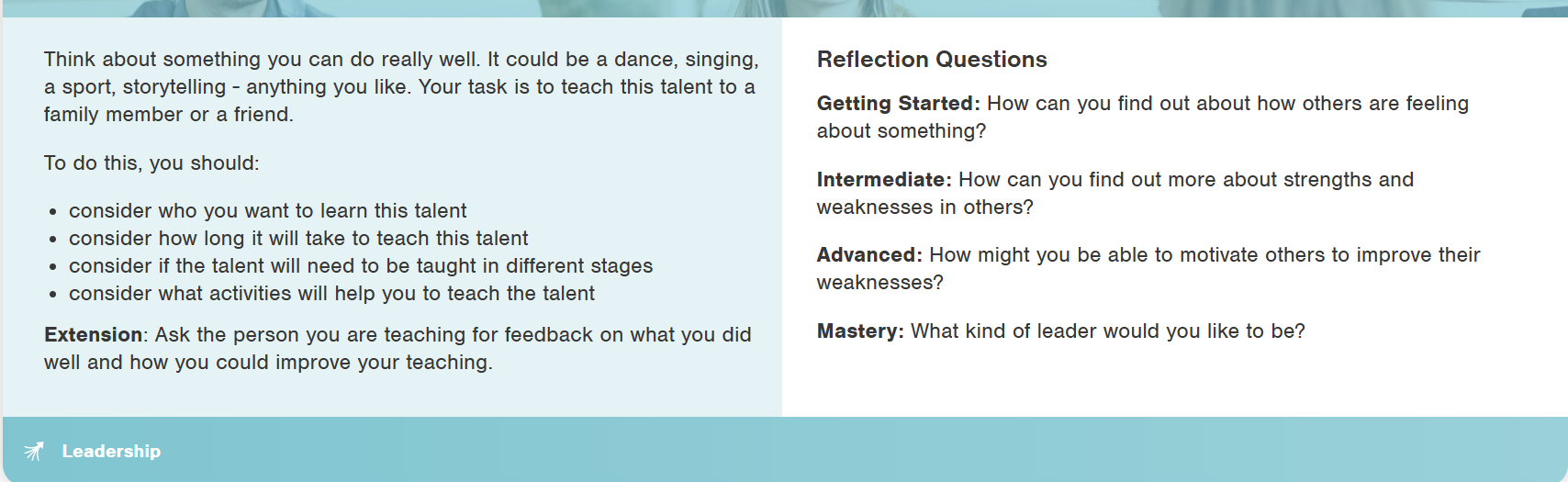Click question about motivating others to improve

[x=1148, y=269]
